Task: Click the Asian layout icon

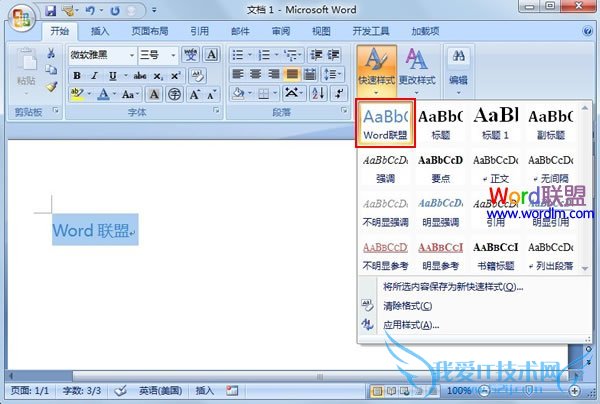Action: click(x=292, y=93)
